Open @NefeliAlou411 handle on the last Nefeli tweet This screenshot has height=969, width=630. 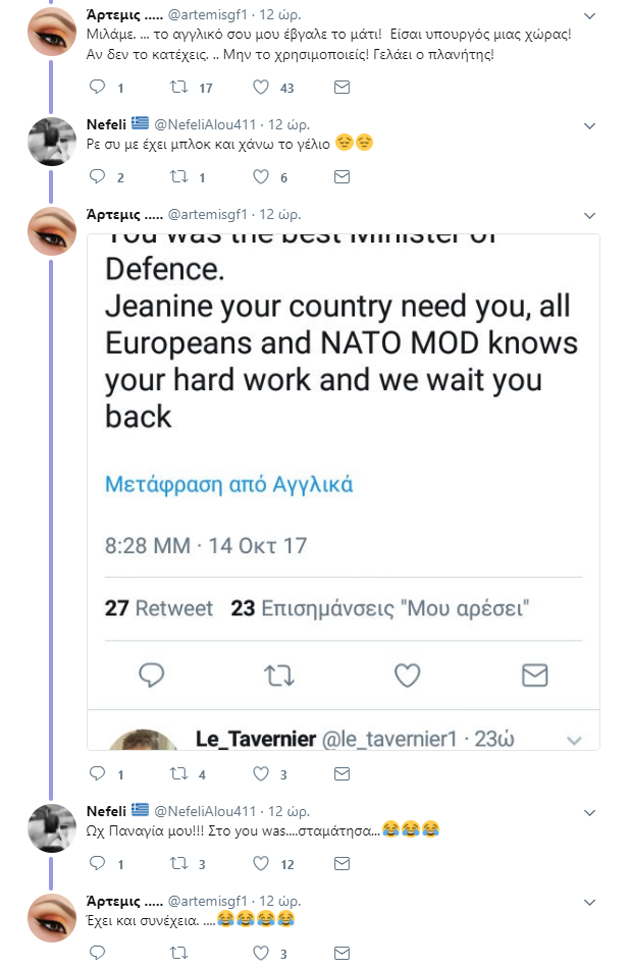(x=205, y=811)
